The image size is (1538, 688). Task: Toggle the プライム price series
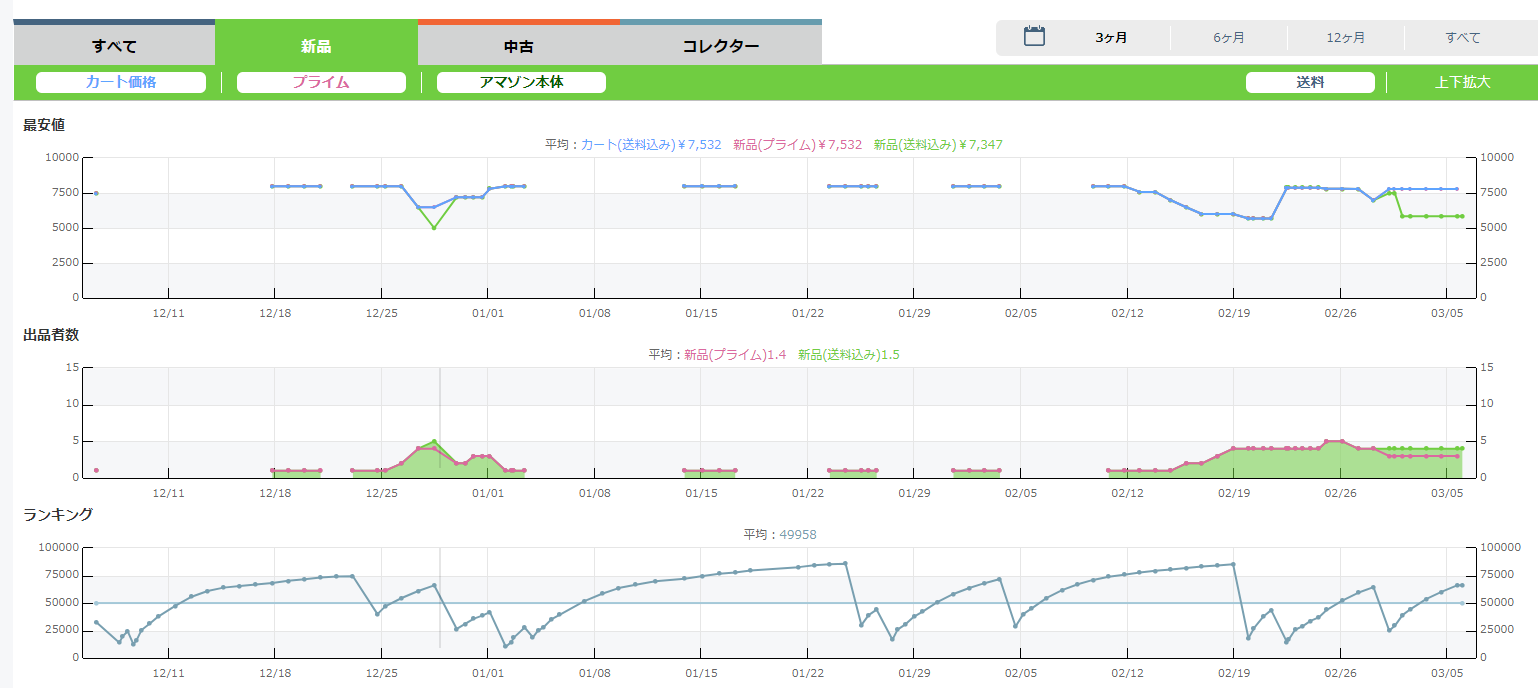321,82
